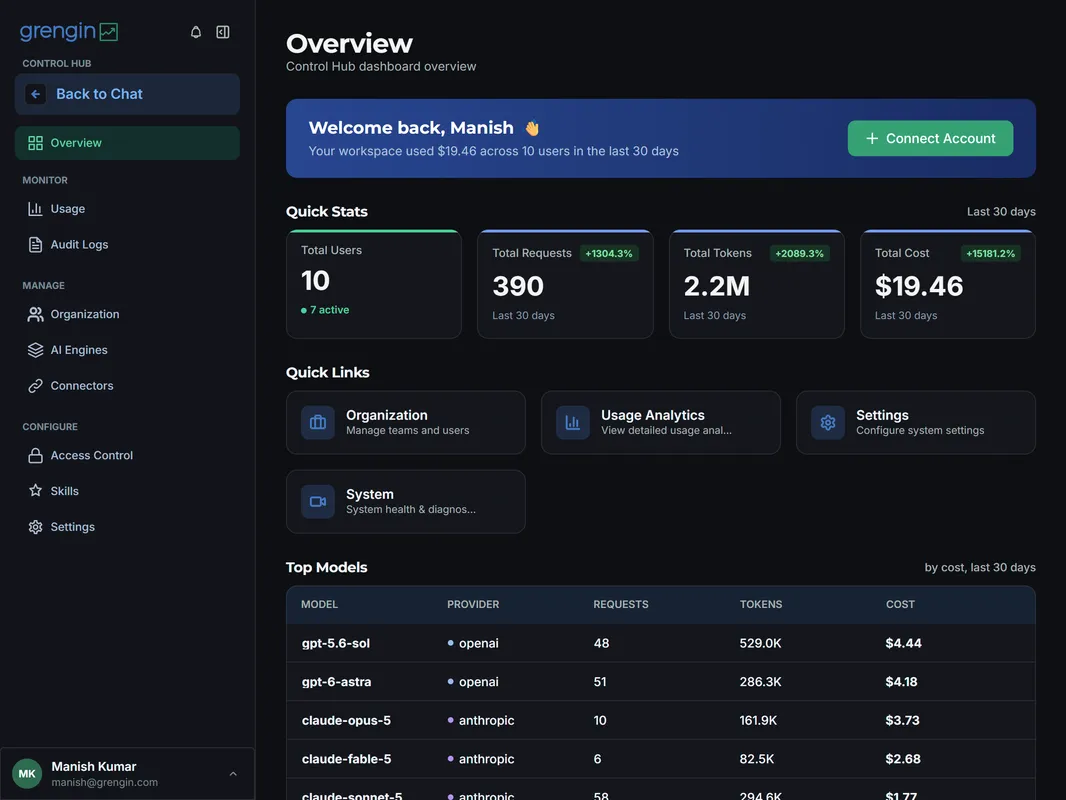Click the +15181.2% change badge
This screenshot has width=1066, height=800.
click(991, 254)
